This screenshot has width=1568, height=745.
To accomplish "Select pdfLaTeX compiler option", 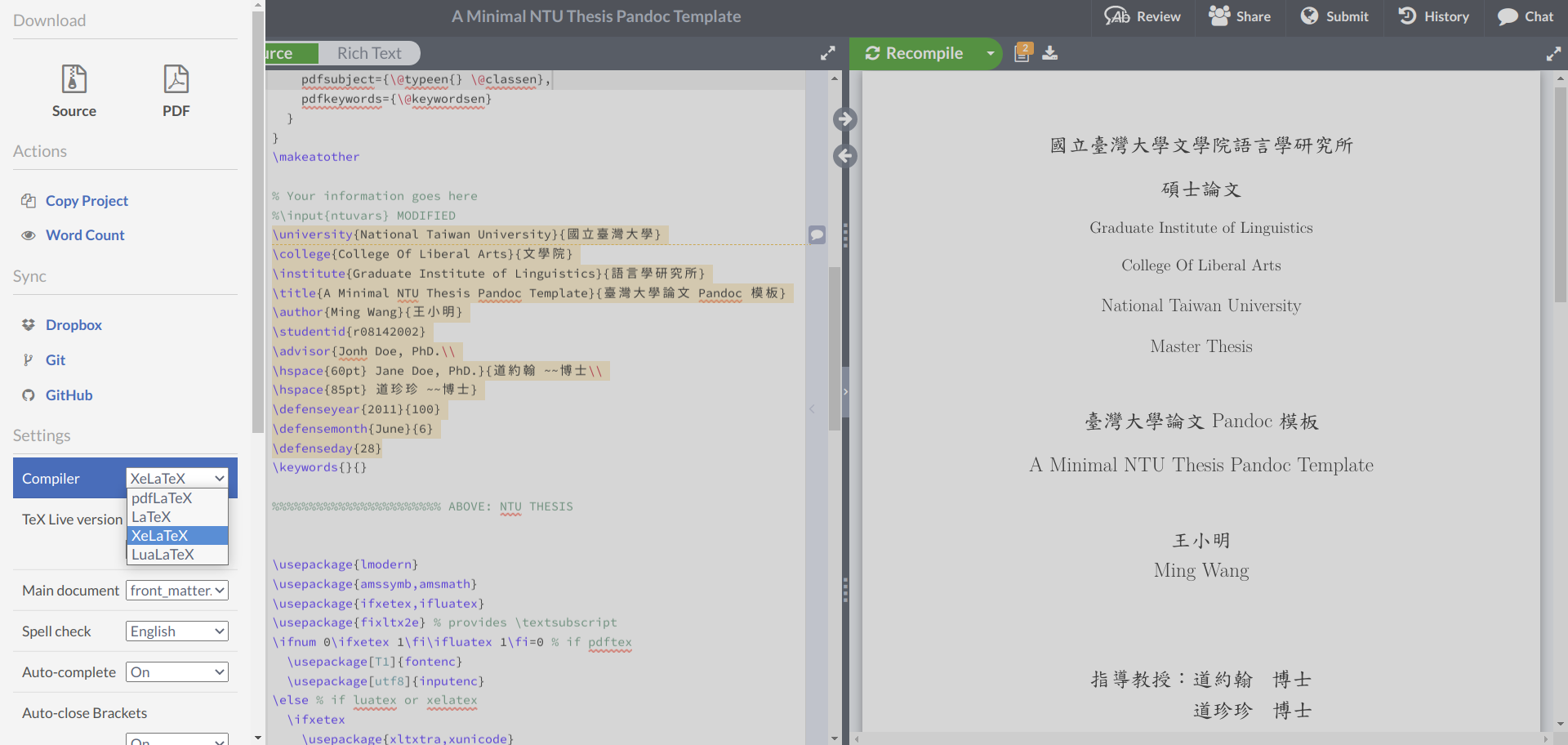I will (177, 498).
